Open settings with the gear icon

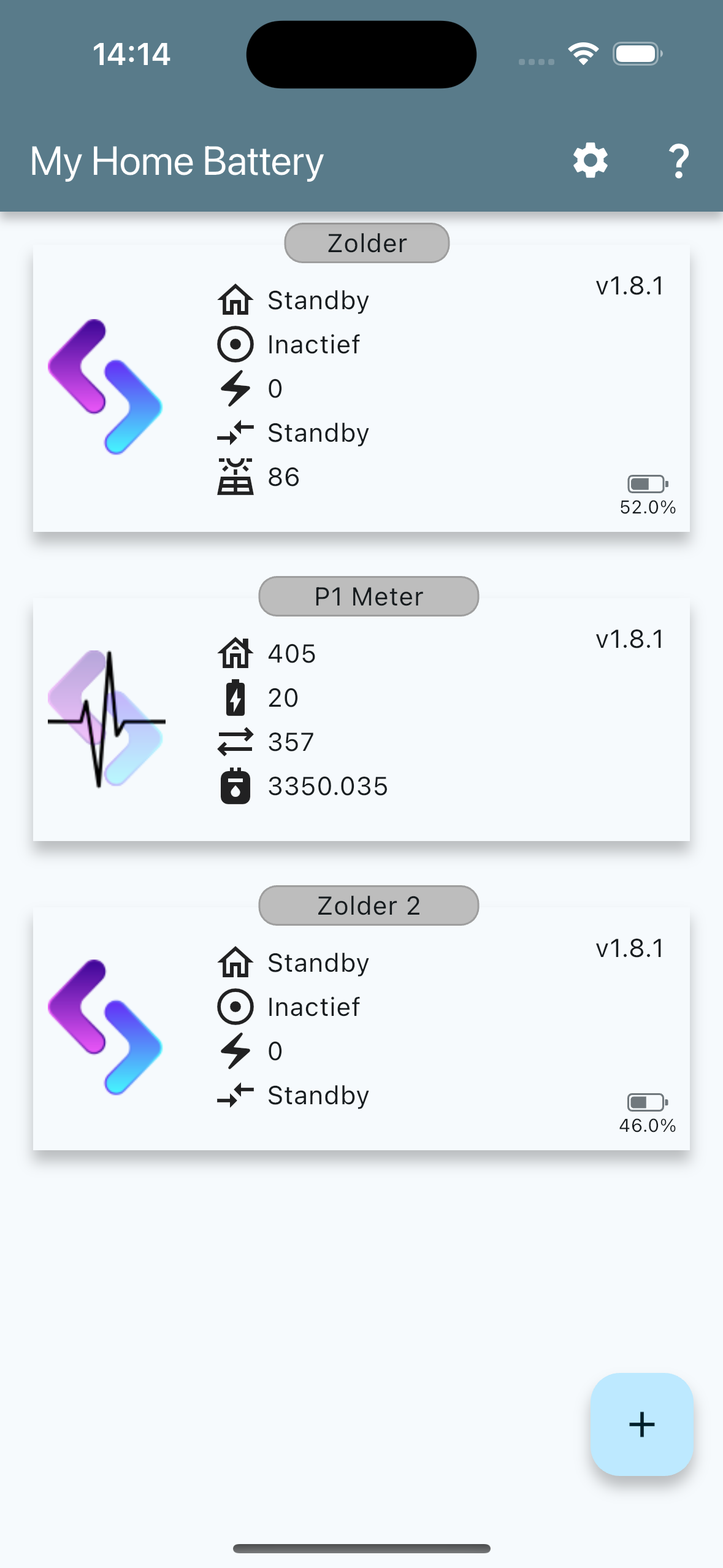(x=590, y=161)
